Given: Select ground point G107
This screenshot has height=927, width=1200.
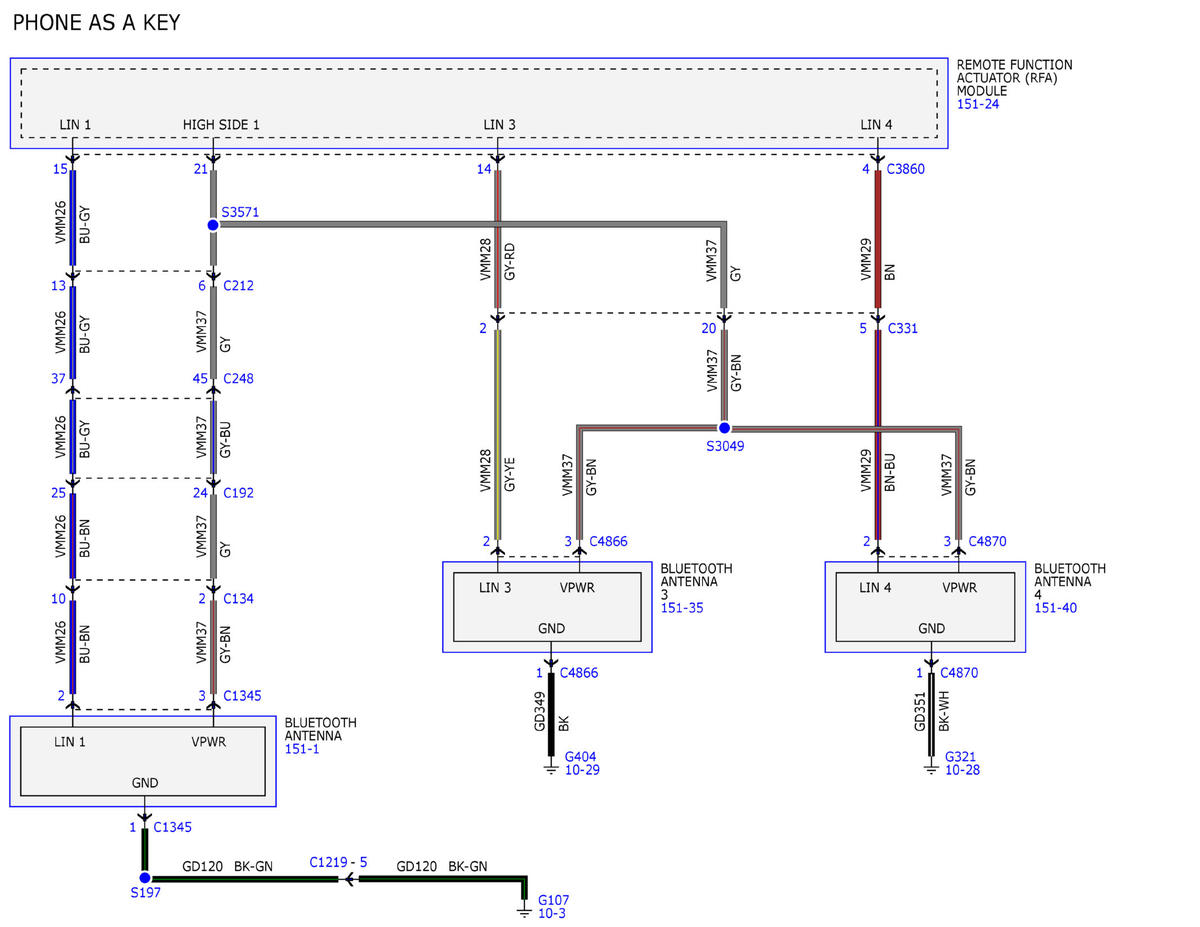Looking at the screenshot, I should (554, 900).
